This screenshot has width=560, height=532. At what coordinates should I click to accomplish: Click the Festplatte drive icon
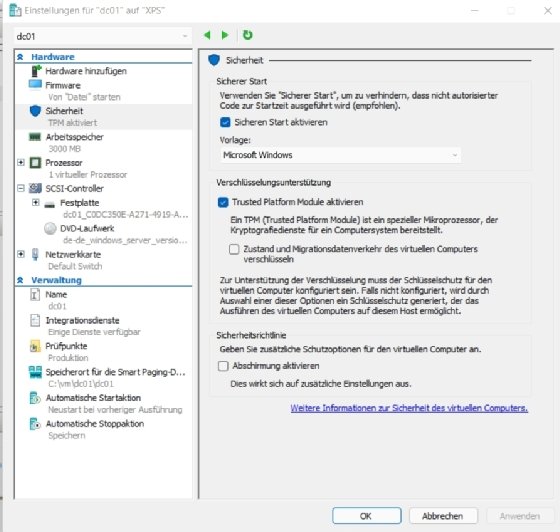point(50,204)
